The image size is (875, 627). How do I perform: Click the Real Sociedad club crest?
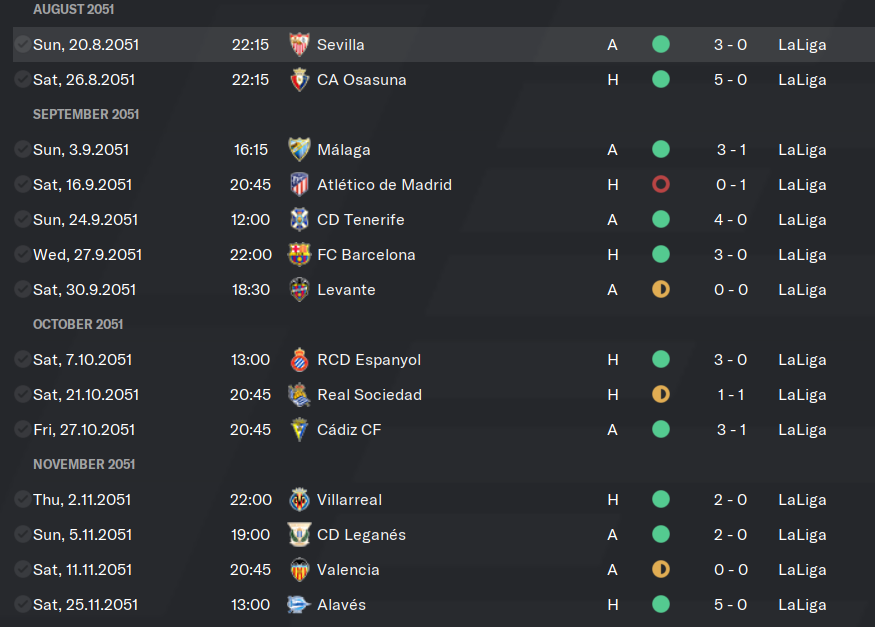(x=299, y=394)
